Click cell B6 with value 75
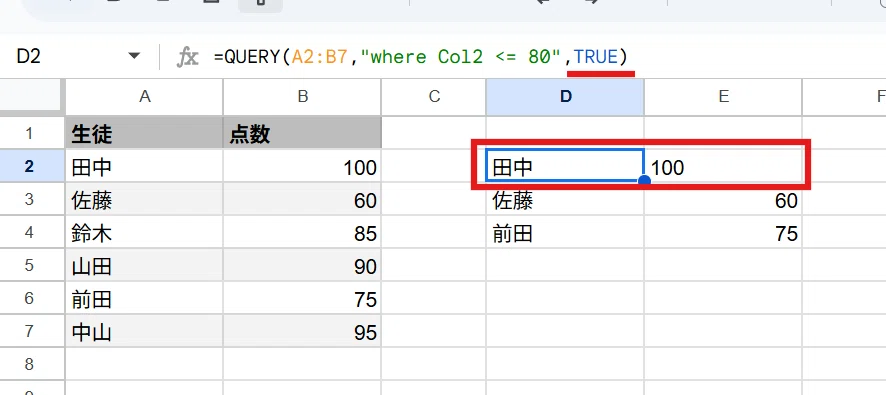Image resolution: width=886 pixels, height=395 pixels. (303, 298)
